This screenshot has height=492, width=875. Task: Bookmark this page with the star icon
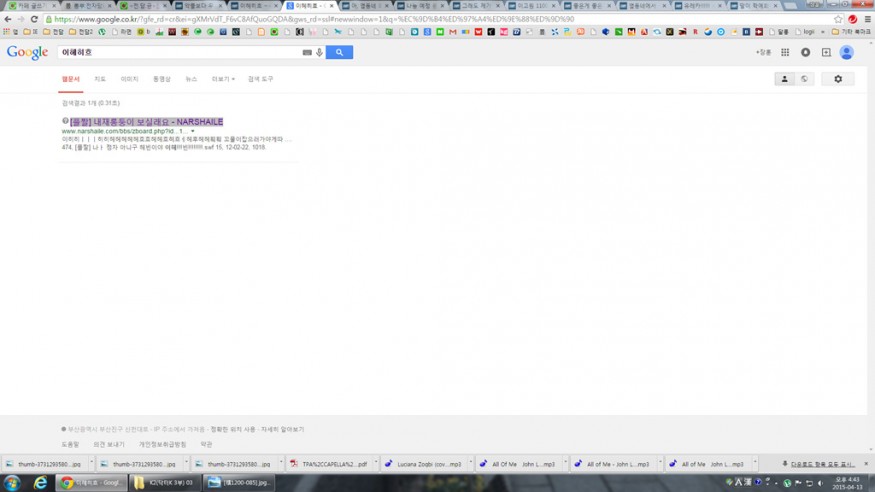(838, 19)
